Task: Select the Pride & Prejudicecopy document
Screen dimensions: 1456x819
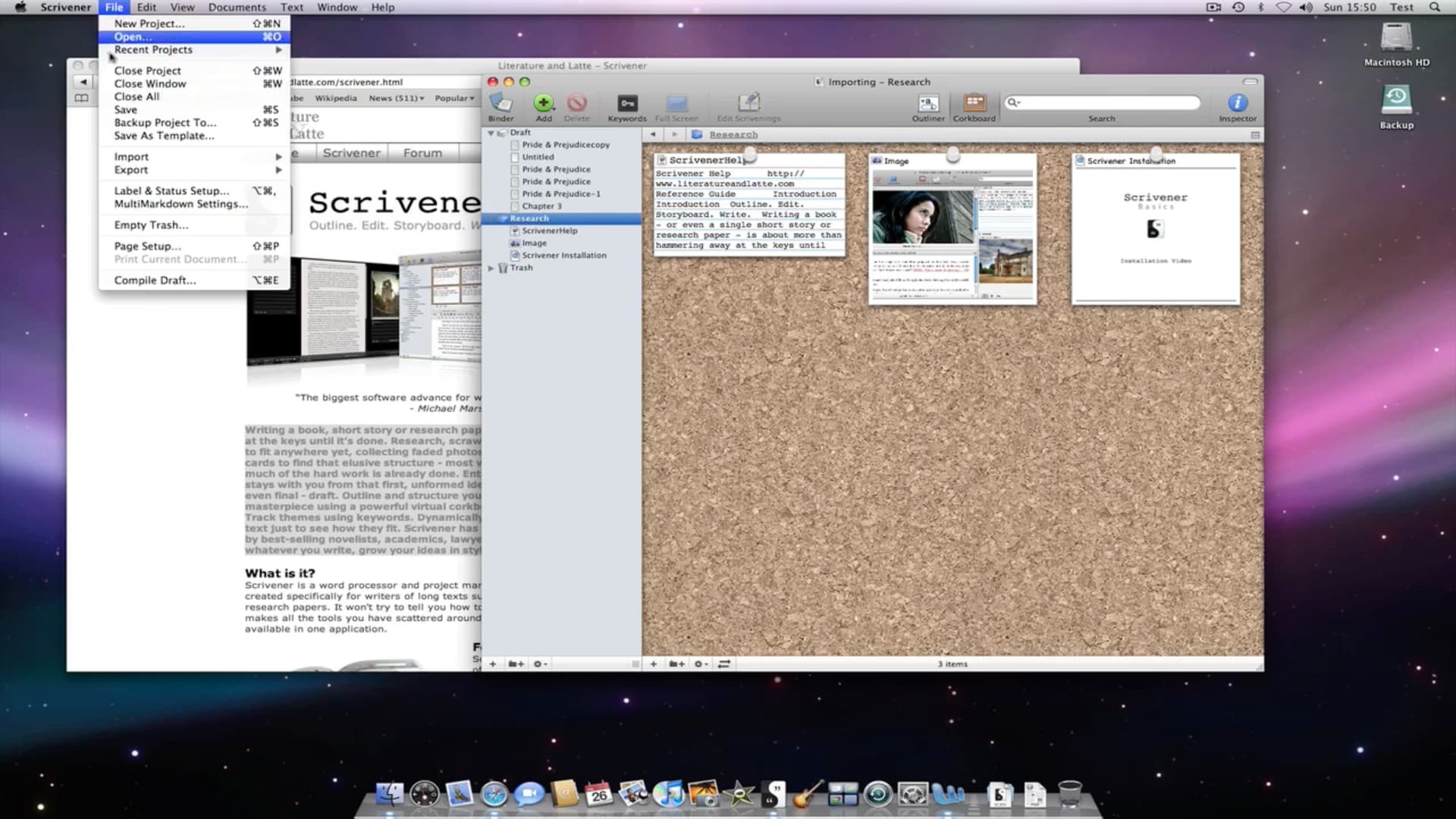Action: 566,145
